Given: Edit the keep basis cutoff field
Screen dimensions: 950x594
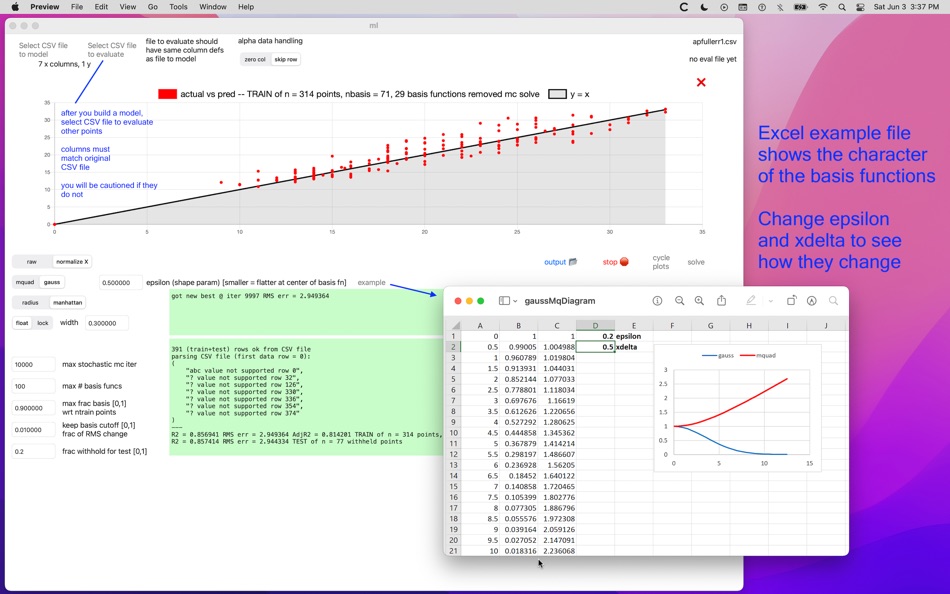Looking at the screenshot, I should [33, 430].
